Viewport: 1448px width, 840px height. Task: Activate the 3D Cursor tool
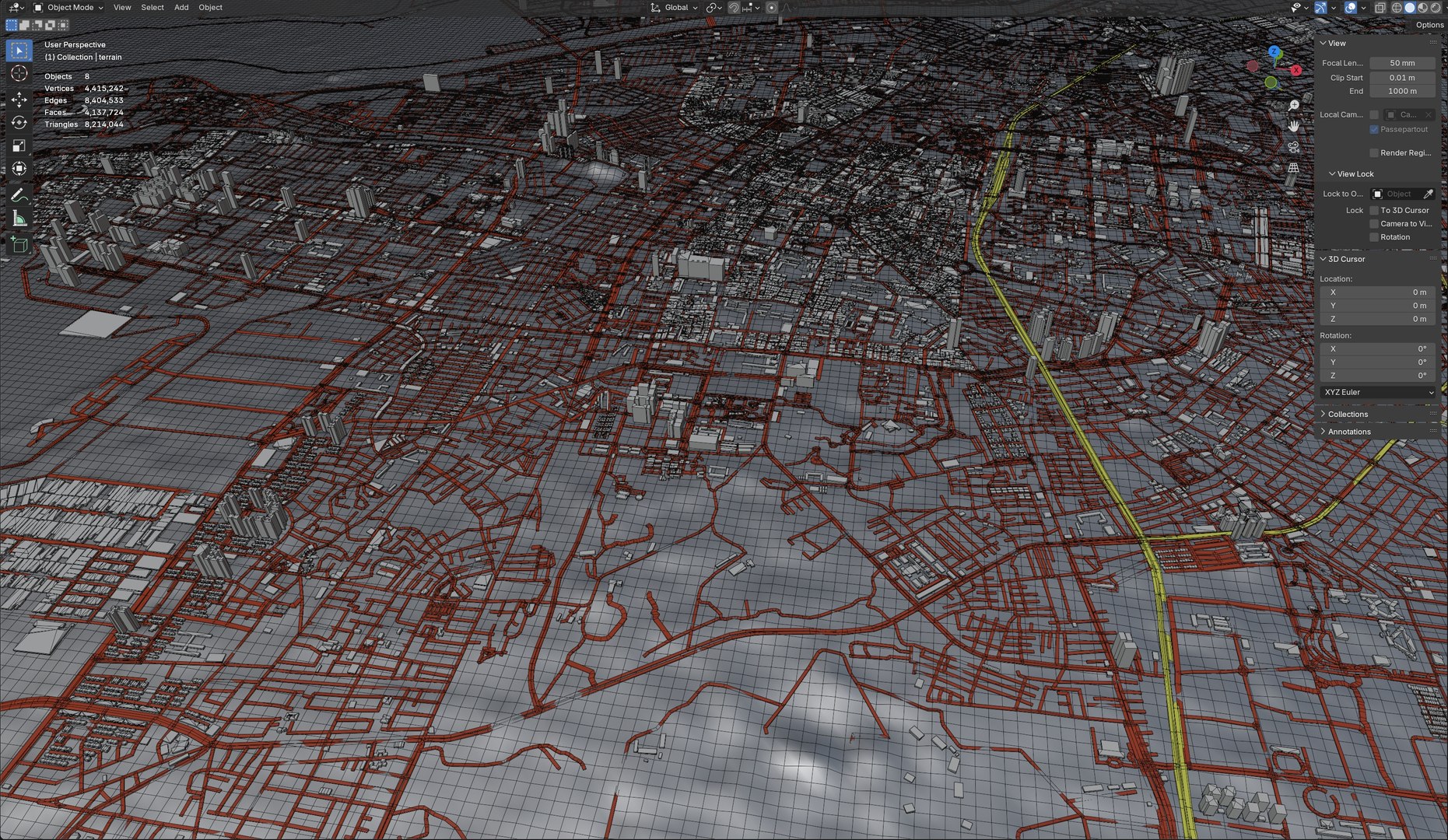tap(19, 74)
